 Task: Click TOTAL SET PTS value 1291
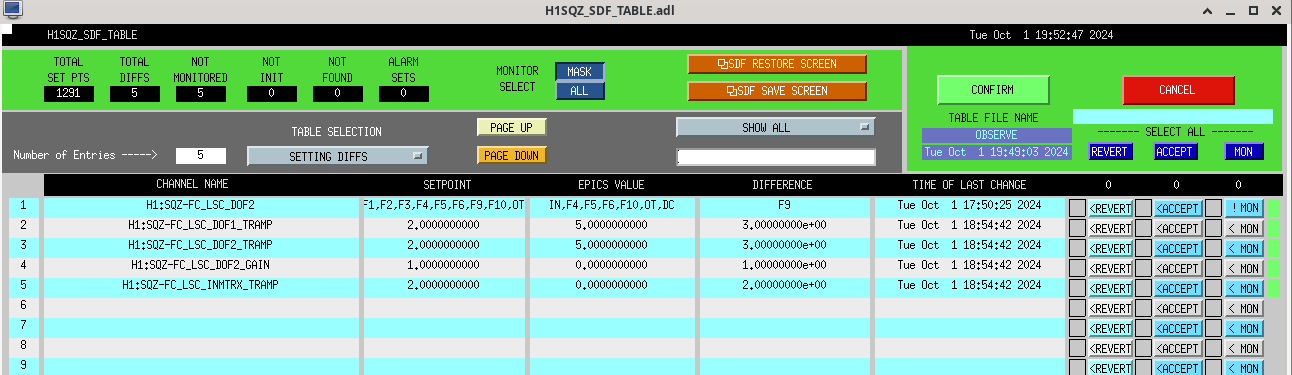(68, 94)
